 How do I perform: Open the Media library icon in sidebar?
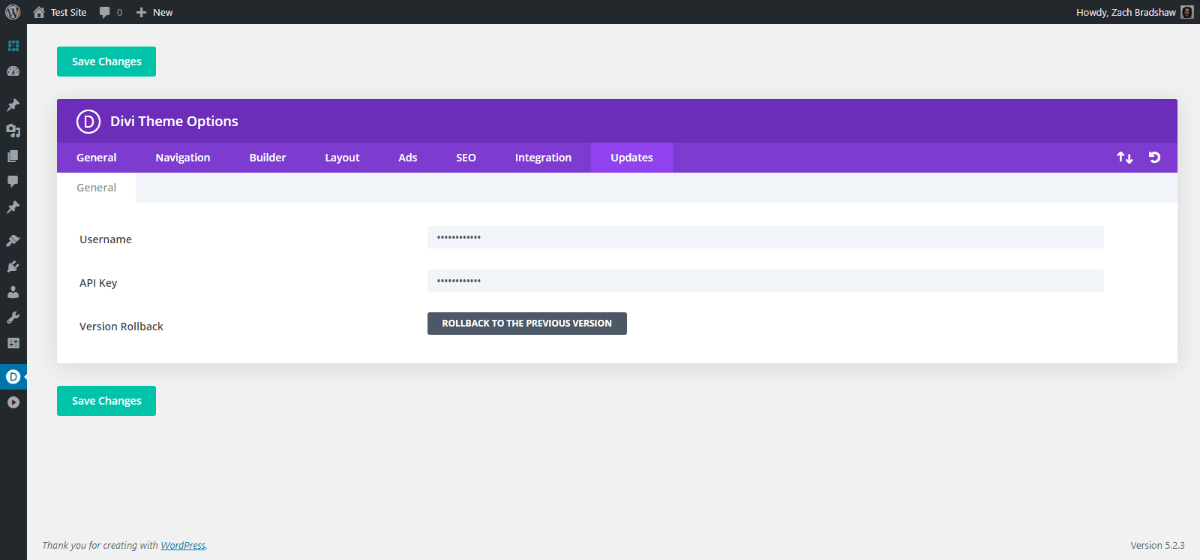[x=13, y=131]
